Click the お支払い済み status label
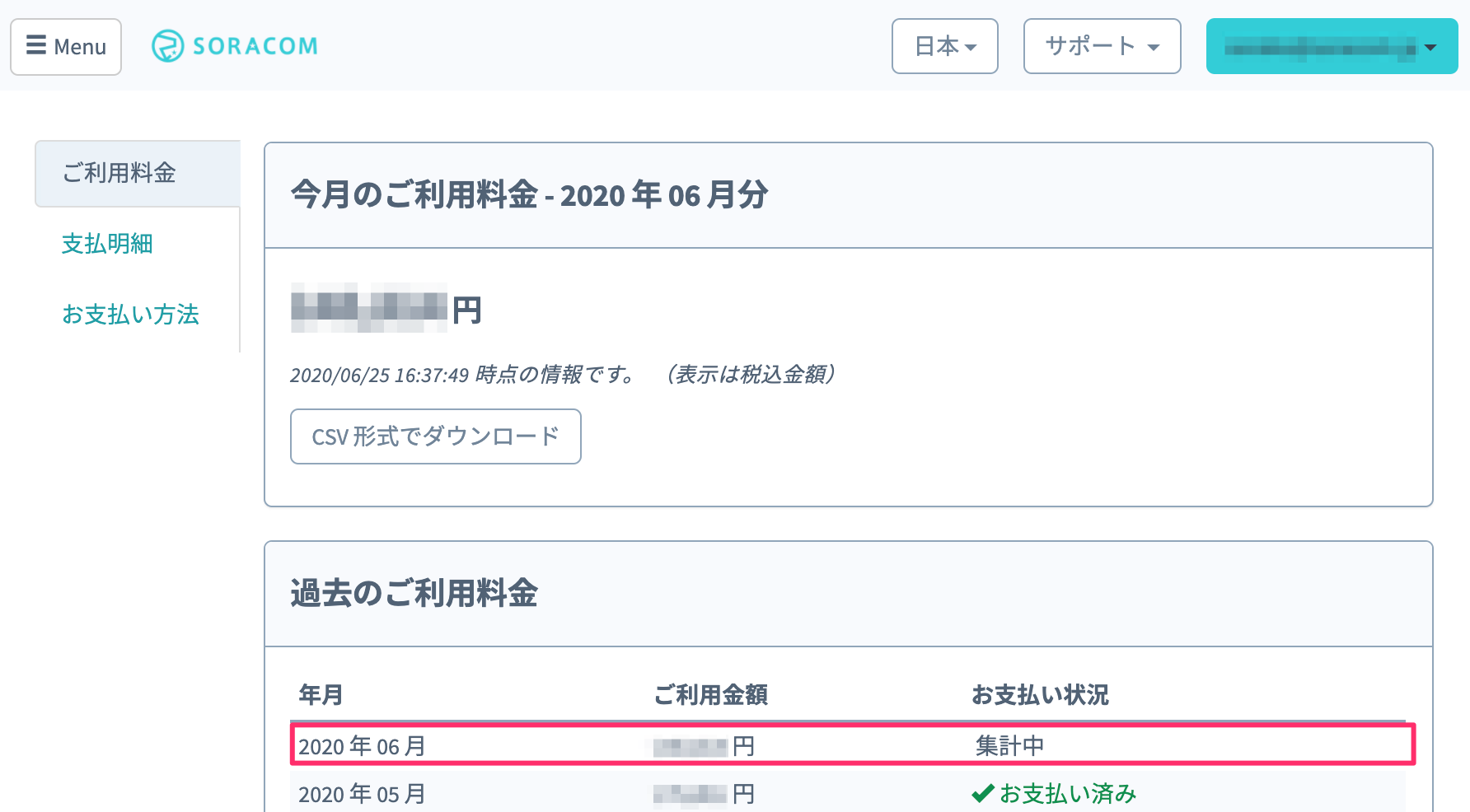 1068,794
